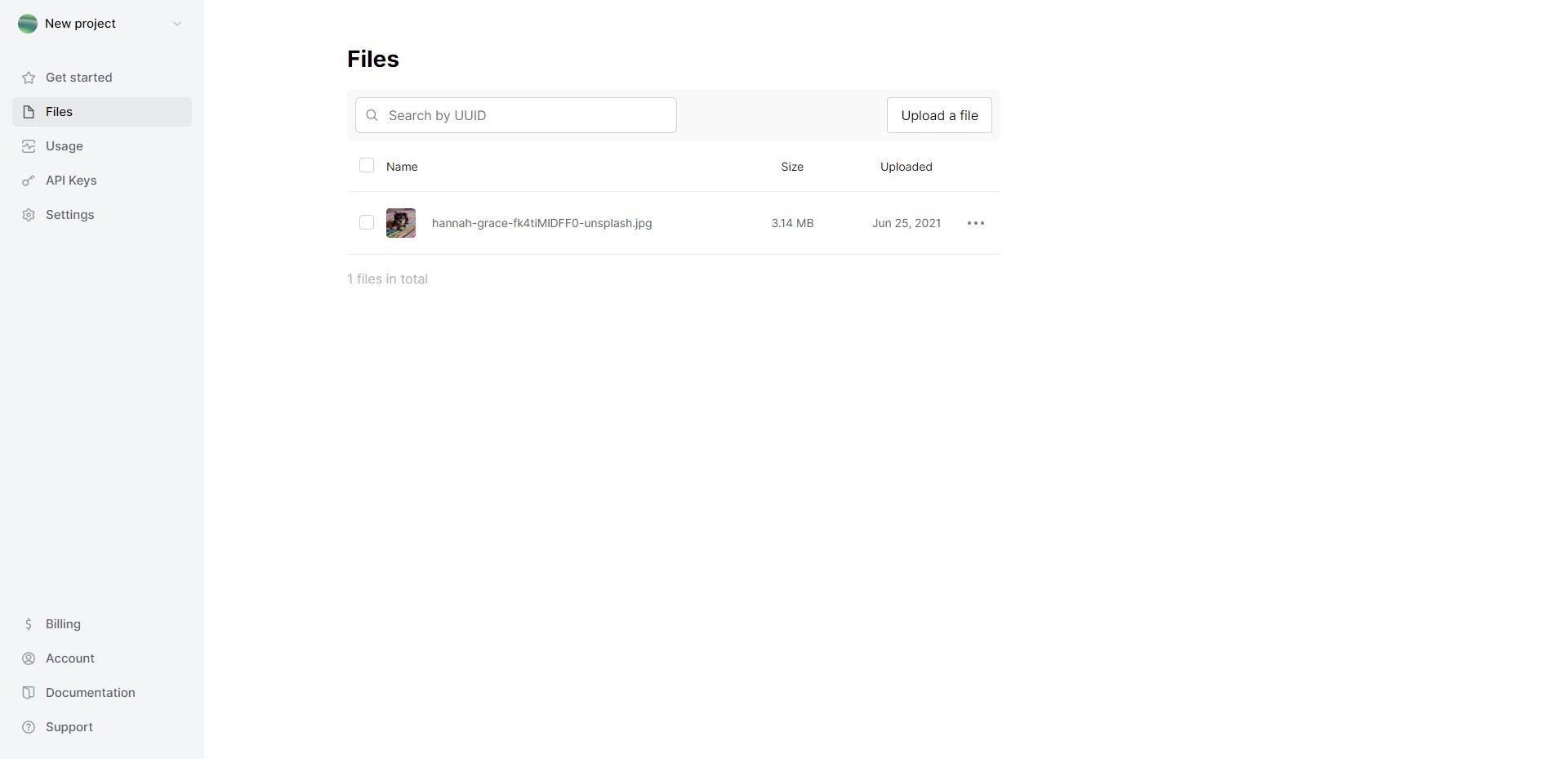Click the API Keys key icon

[29, 180]
